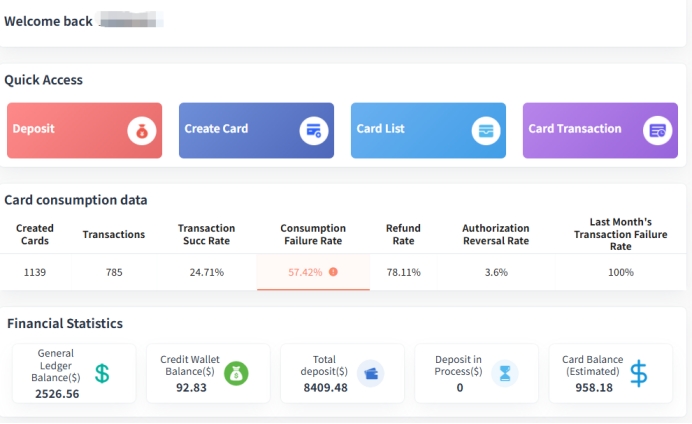The width and height of the screenshot is (692, 424).
Task: Click the Card Transaction circular icon
Action: [658, 131]
